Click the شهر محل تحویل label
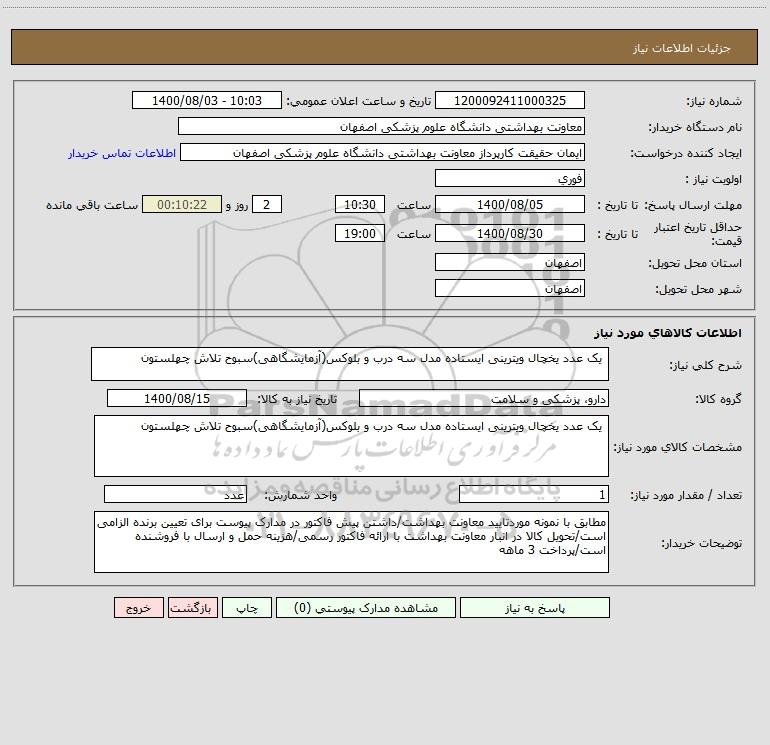This screenshot has width=770, height=745. [x=698, y=290]
